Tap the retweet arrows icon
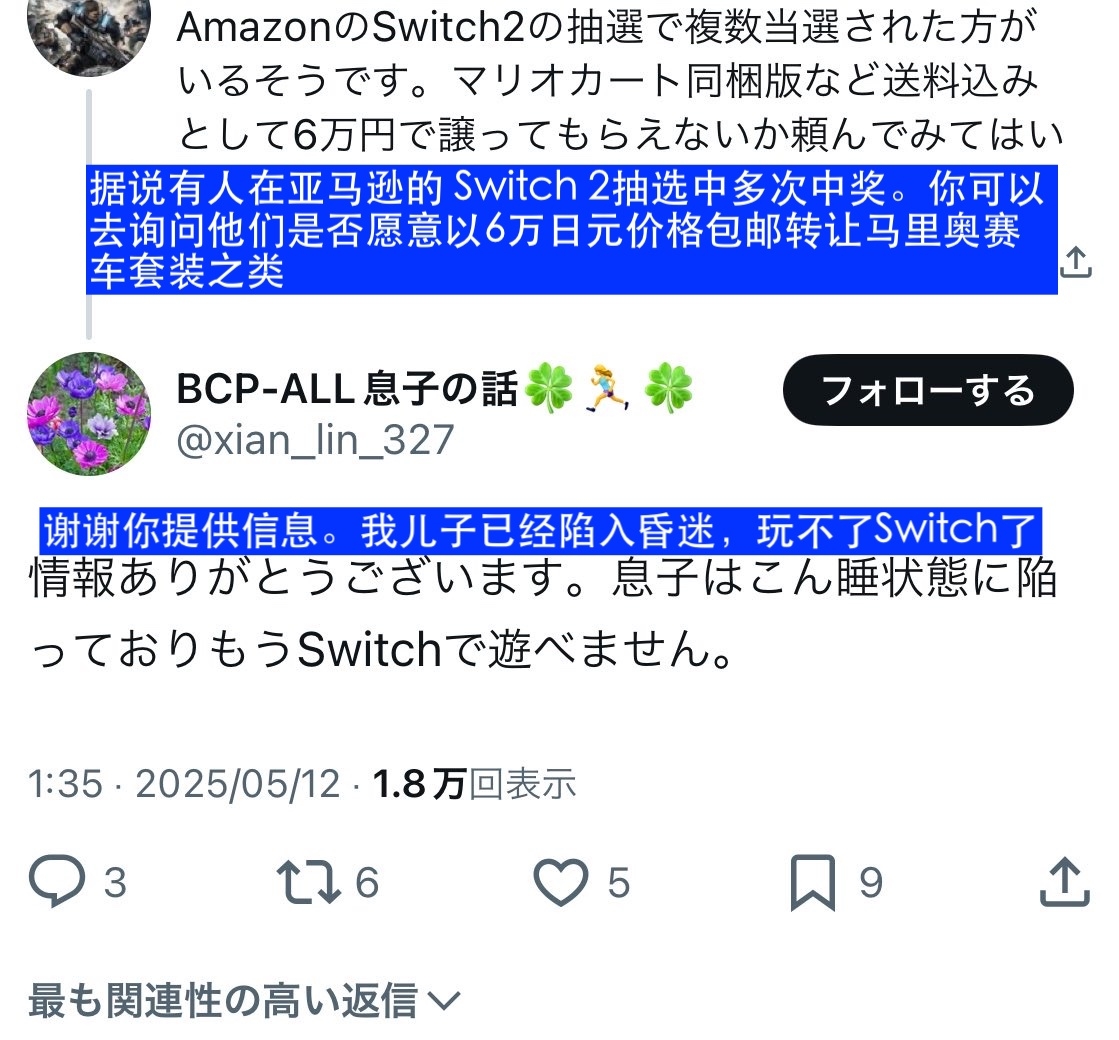1119x1040 pixels. coord(308,882)
